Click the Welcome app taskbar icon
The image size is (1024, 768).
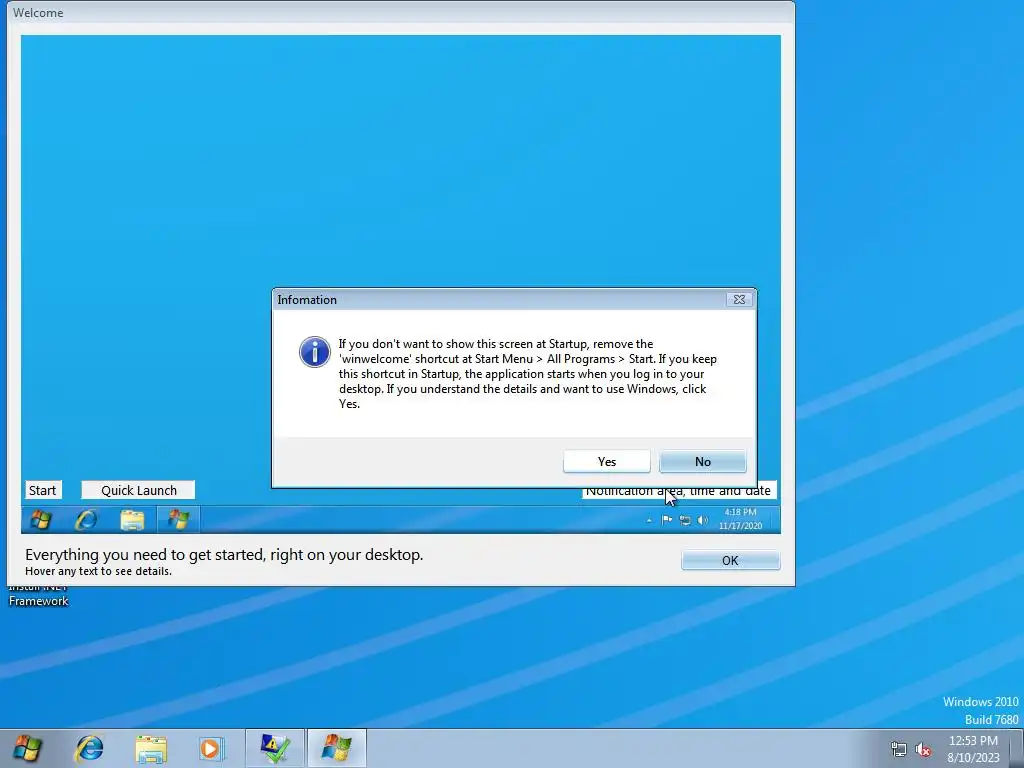[x=336, y=748]
